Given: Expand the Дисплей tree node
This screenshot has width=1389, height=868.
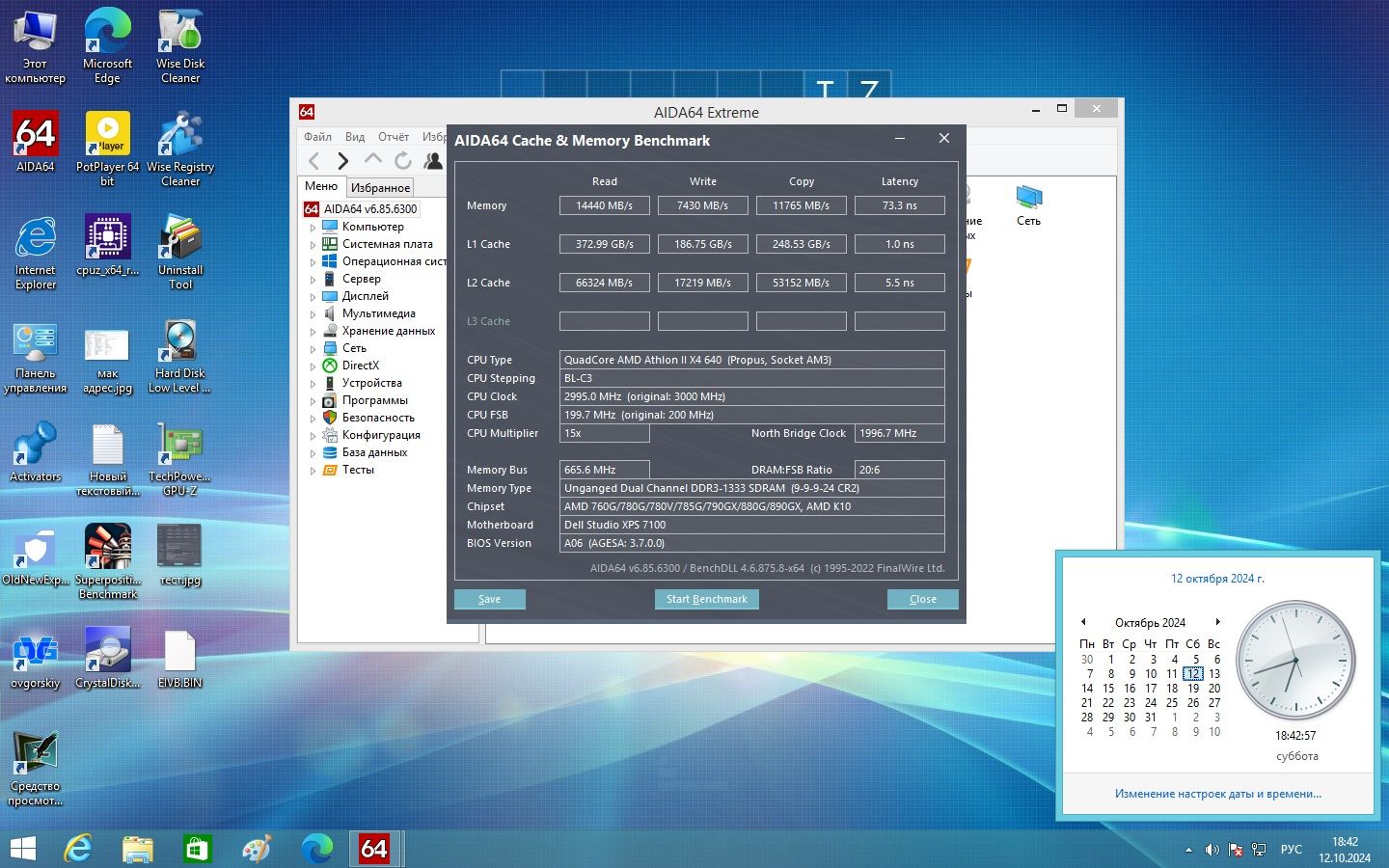Looking at the screenshot, I should click(x=313, y=297).
